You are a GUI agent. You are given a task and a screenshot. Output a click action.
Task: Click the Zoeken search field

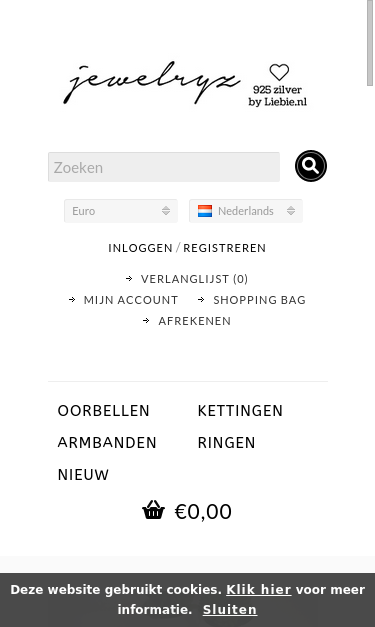(x=164, y=167)
